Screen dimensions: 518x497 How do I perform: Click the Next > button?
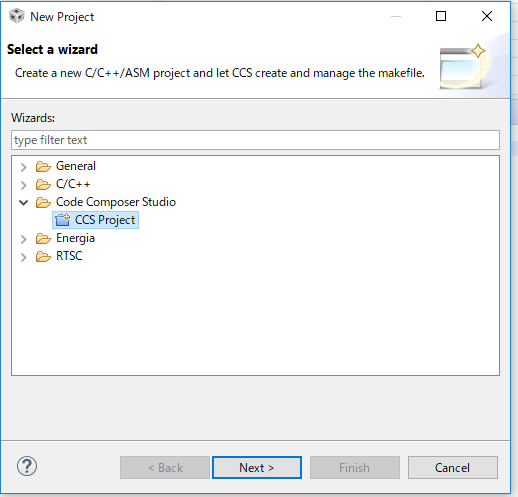click(257, 467)
